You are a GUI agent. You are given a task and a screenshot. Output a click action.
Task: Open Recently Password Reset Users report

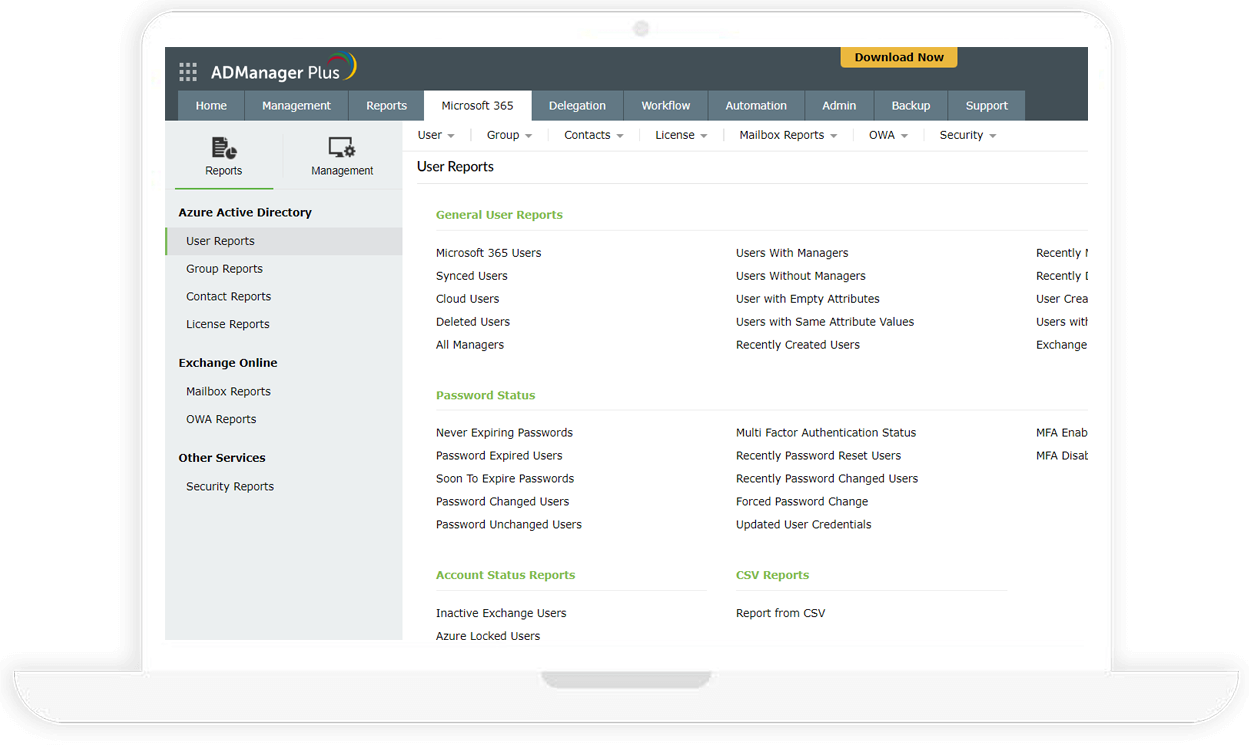[819, 456]
